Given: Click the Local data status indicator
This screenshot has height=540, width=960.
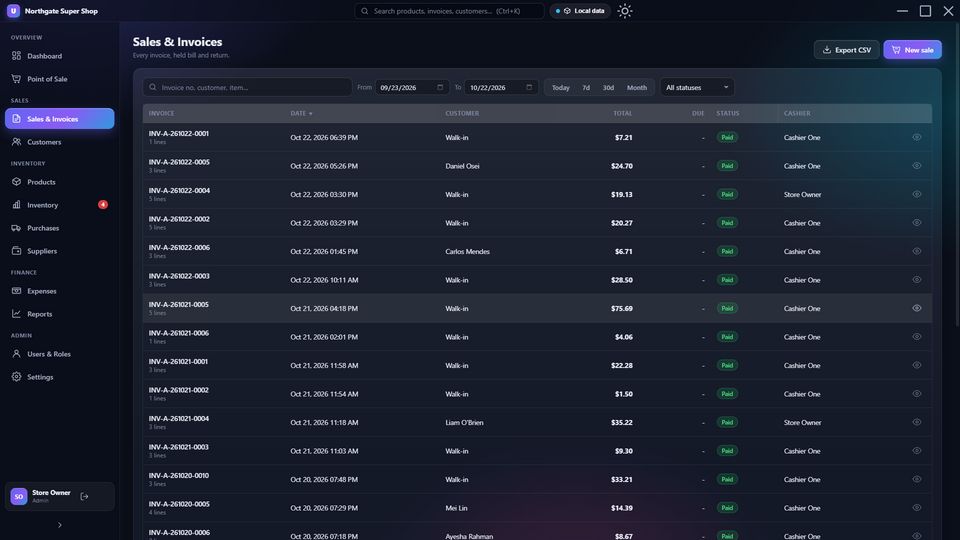Looking at the screenshot, I should click(580, 11).
